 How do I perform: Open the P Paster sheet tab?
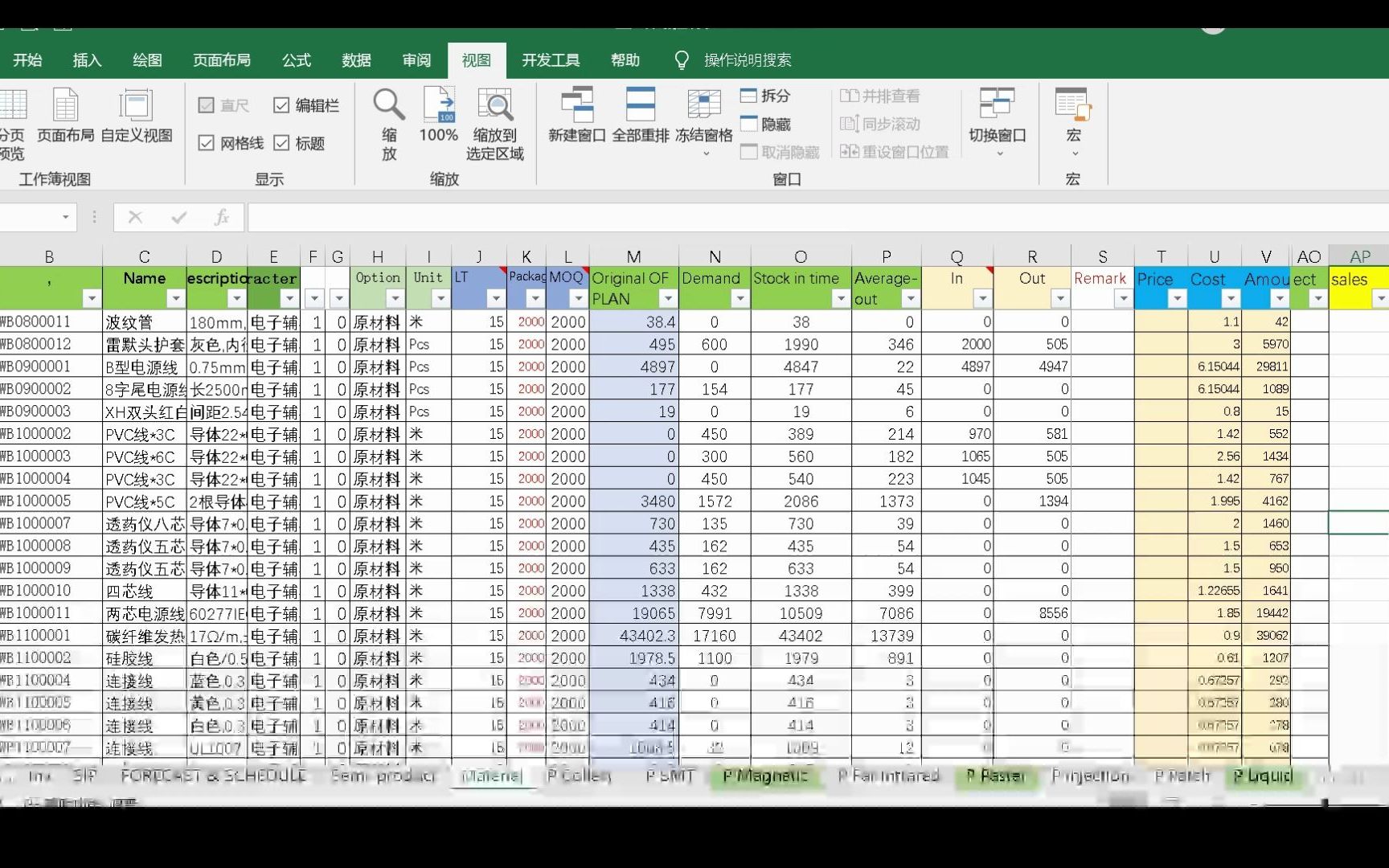pos(996,776)
